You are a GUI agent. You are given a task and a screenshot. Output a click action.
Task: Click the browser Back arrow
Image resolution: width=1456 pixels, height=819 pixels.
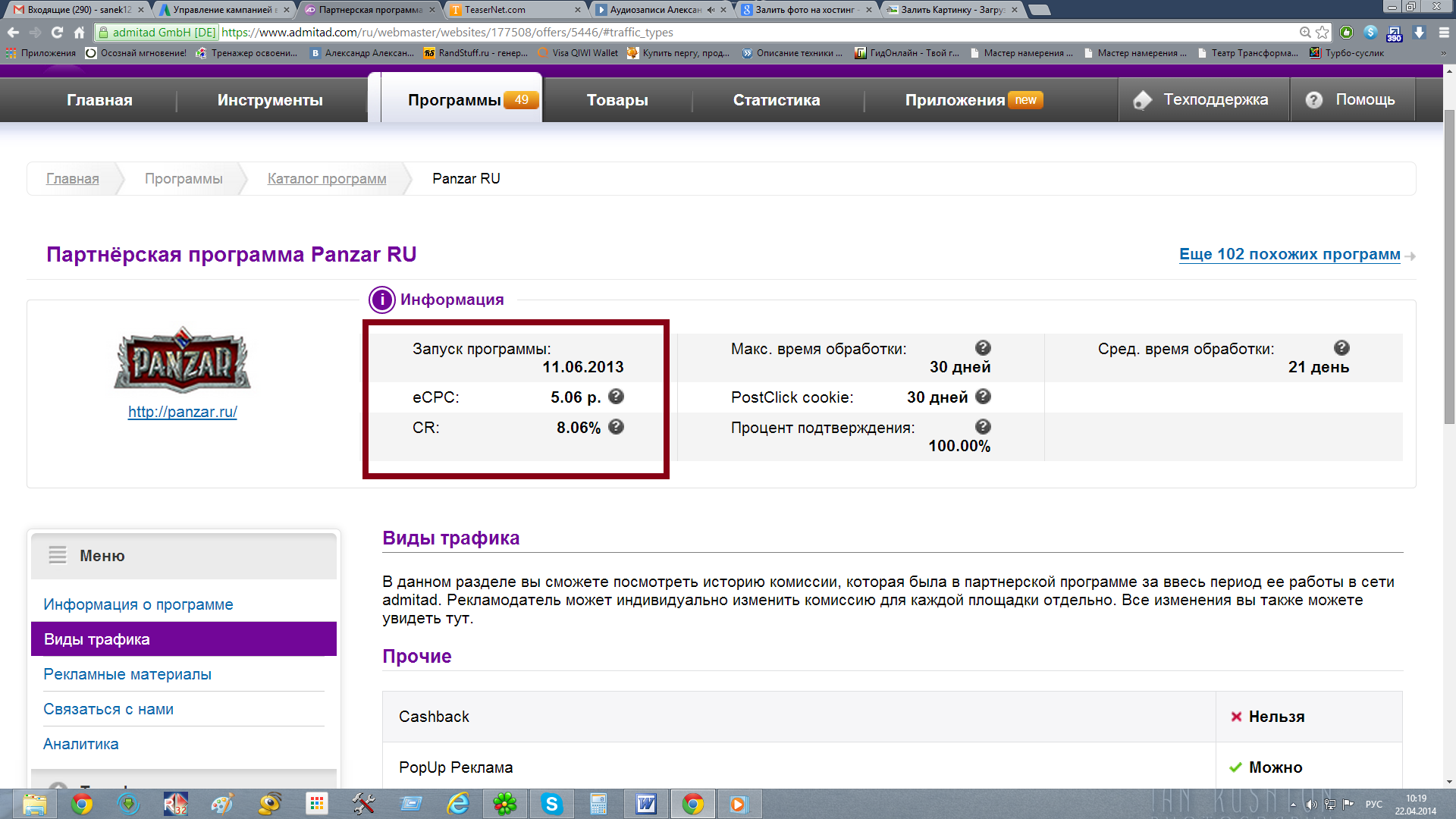(13, 33)
